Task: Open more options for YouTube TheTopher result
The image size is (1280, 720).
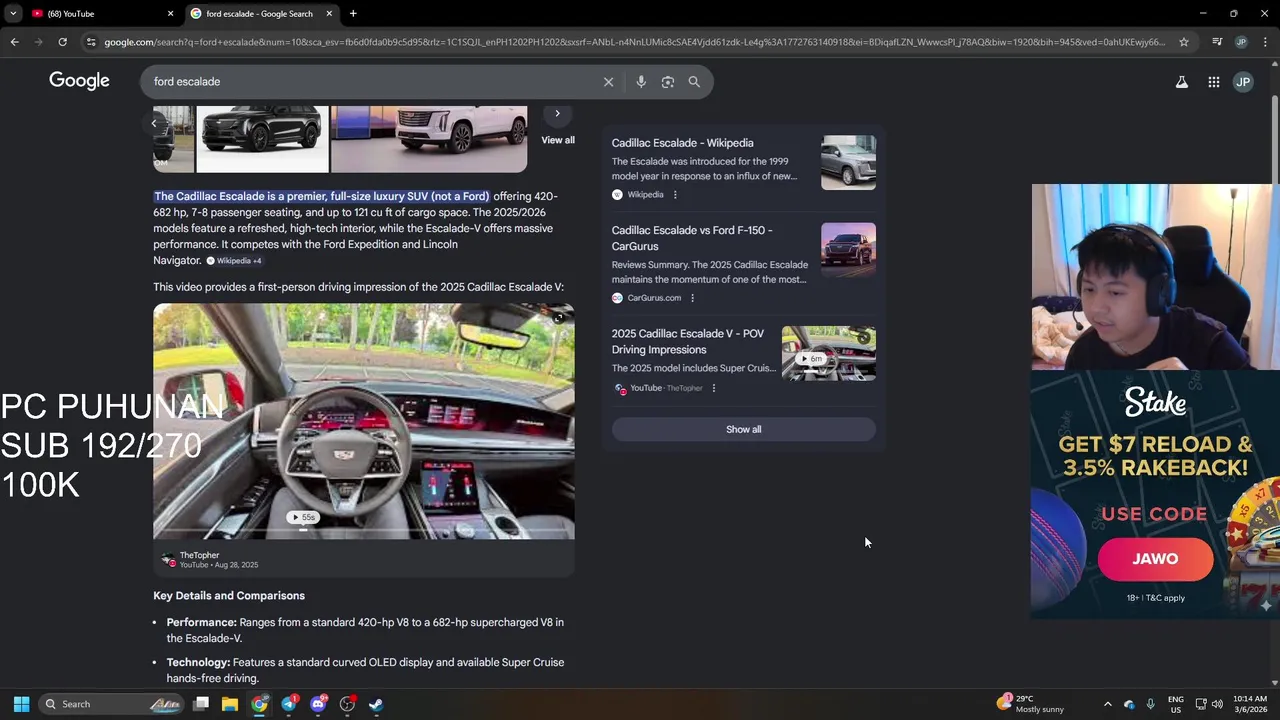Action: (x=713, y=388)
